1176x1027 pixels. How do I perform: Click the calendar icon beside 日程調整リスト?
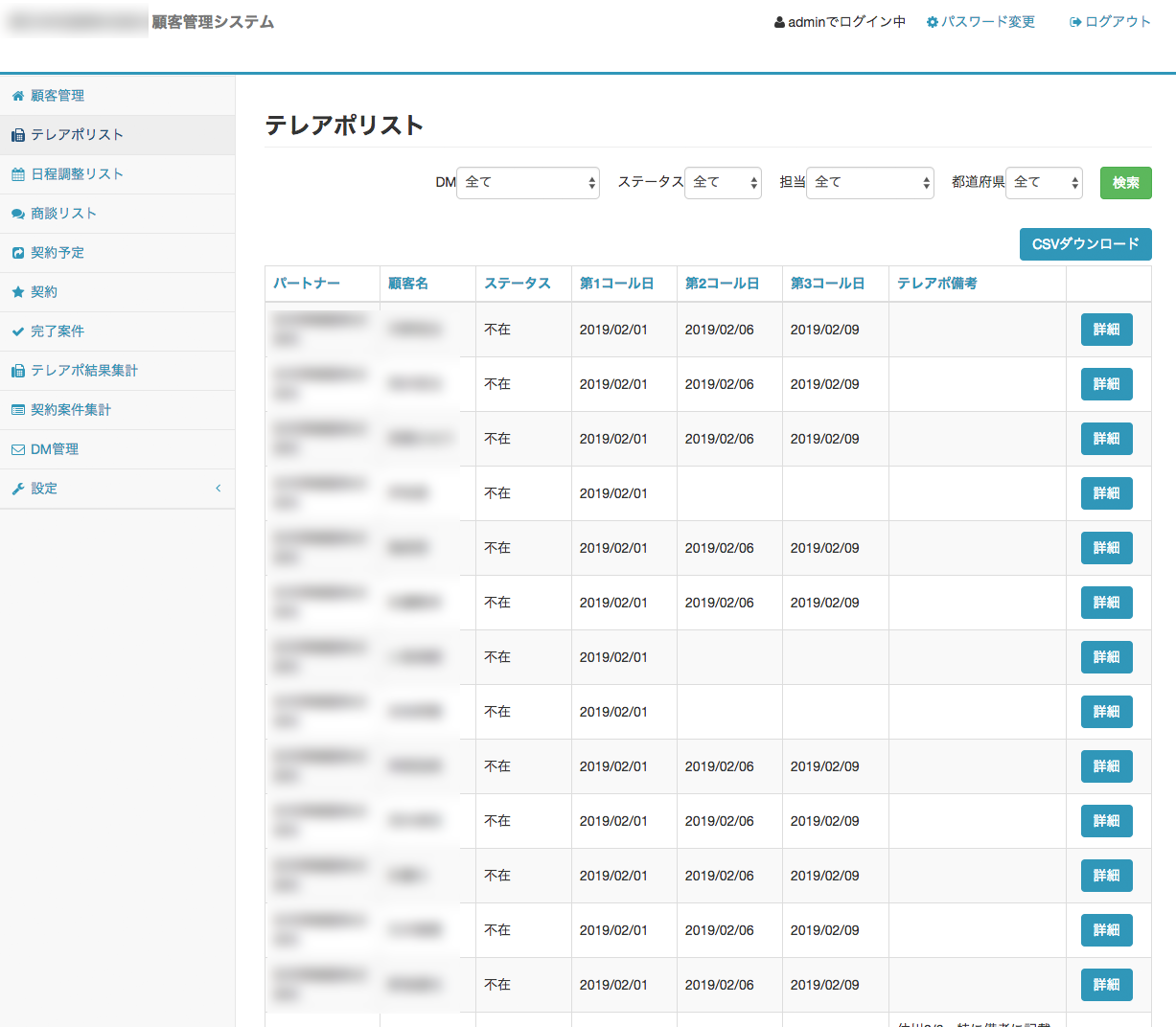[17, 174]
